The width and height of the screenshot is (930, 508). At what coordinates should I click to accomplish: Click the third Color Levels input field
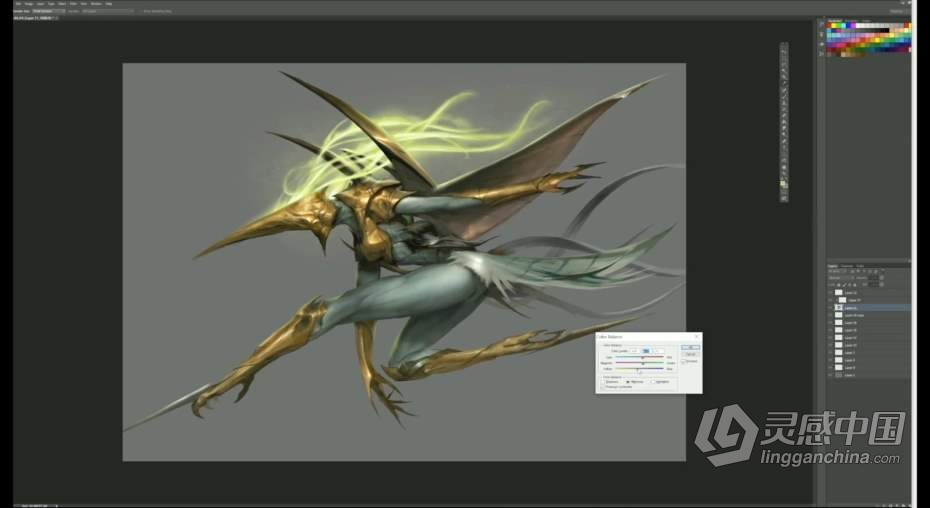point(658,351)
